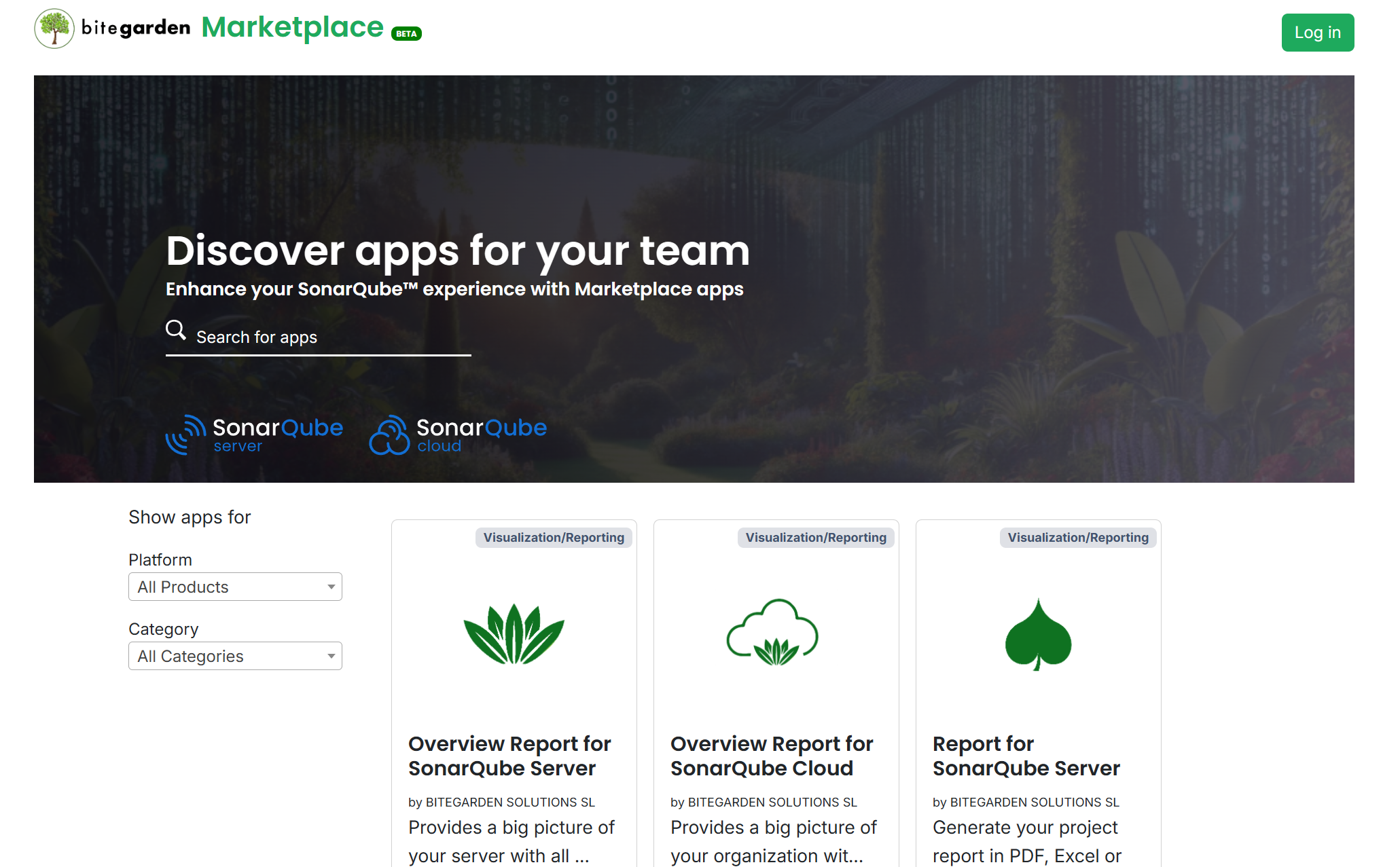
Task: Select the Visualization/Reporting tag on middle card
Action: [x=815, y=537]
